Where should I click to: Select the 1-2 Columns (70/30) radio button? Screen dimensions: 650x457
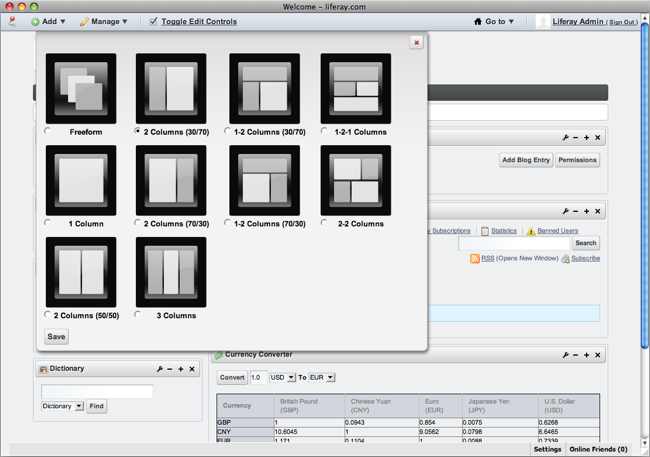point(227,223)
